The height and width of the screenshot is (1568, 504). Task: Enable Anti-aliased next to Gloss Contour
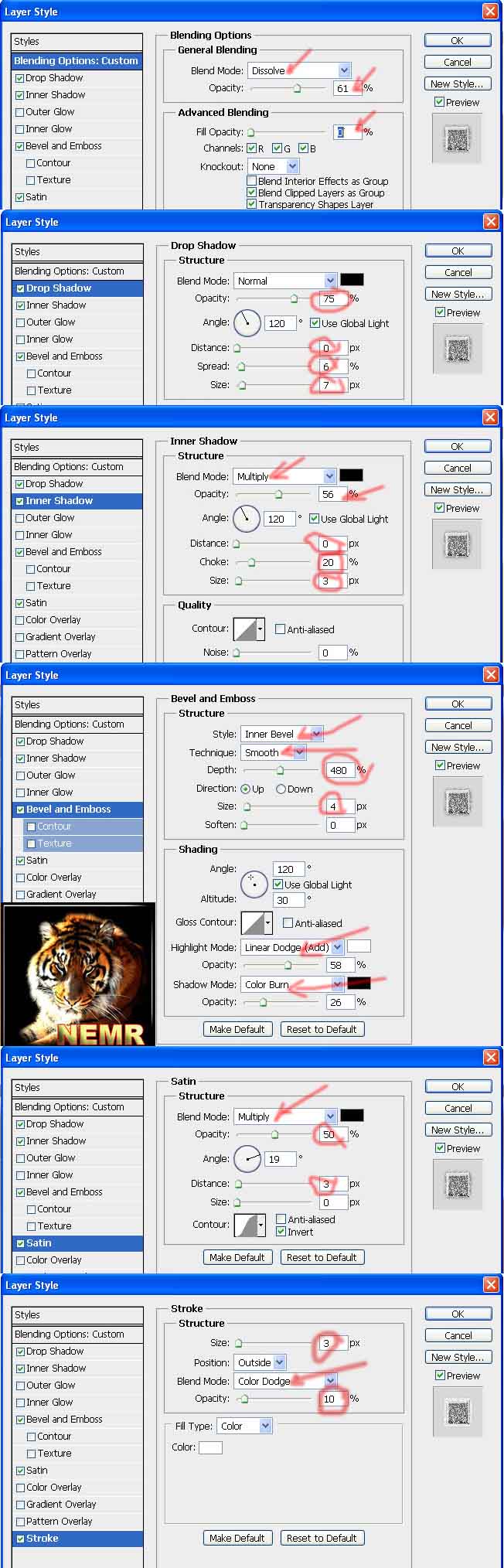point(288,923)
